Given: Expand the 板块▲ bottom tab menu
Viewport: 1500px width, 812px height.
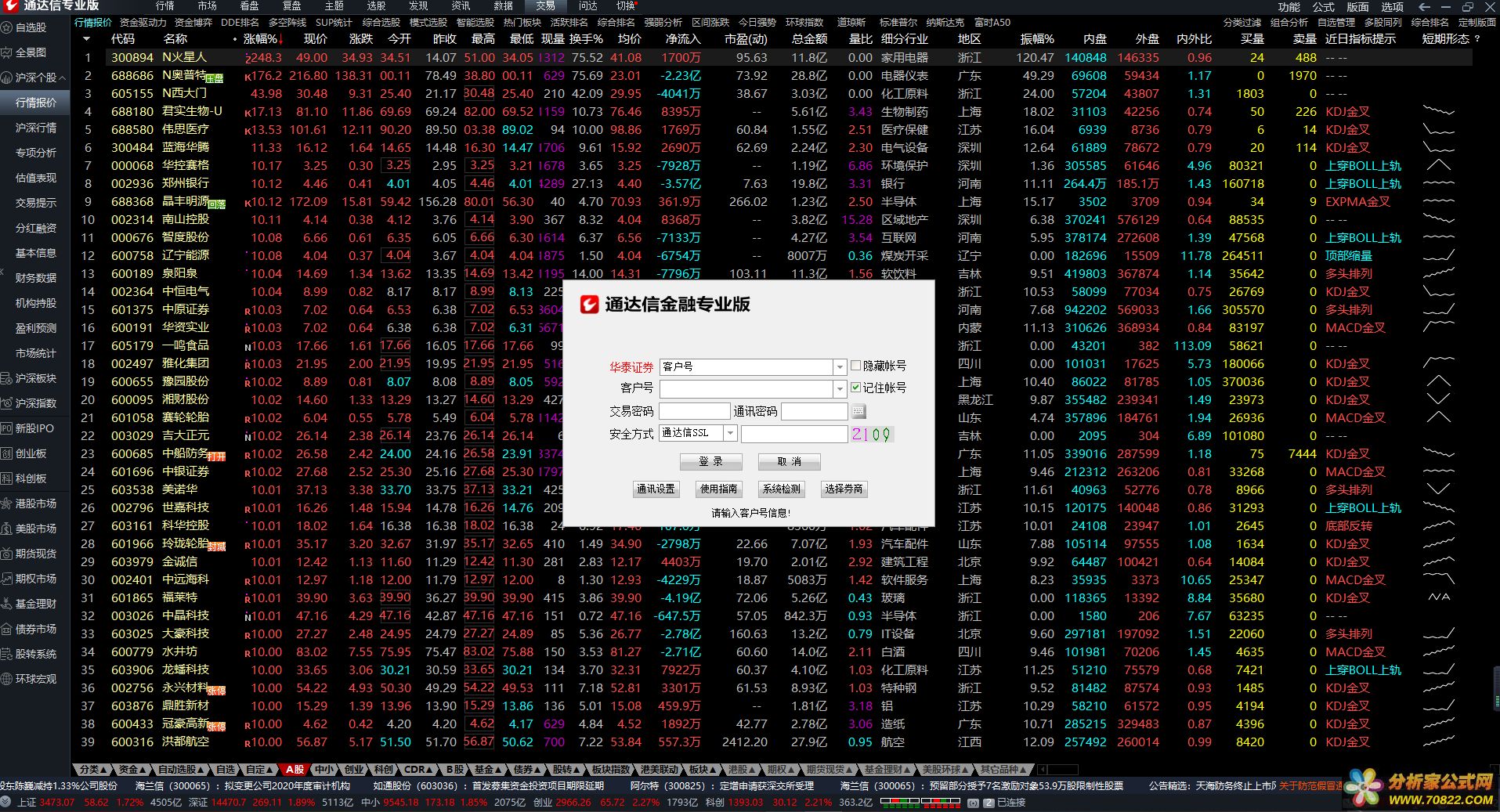Looking at the screenshot, I should coord(700,770).
